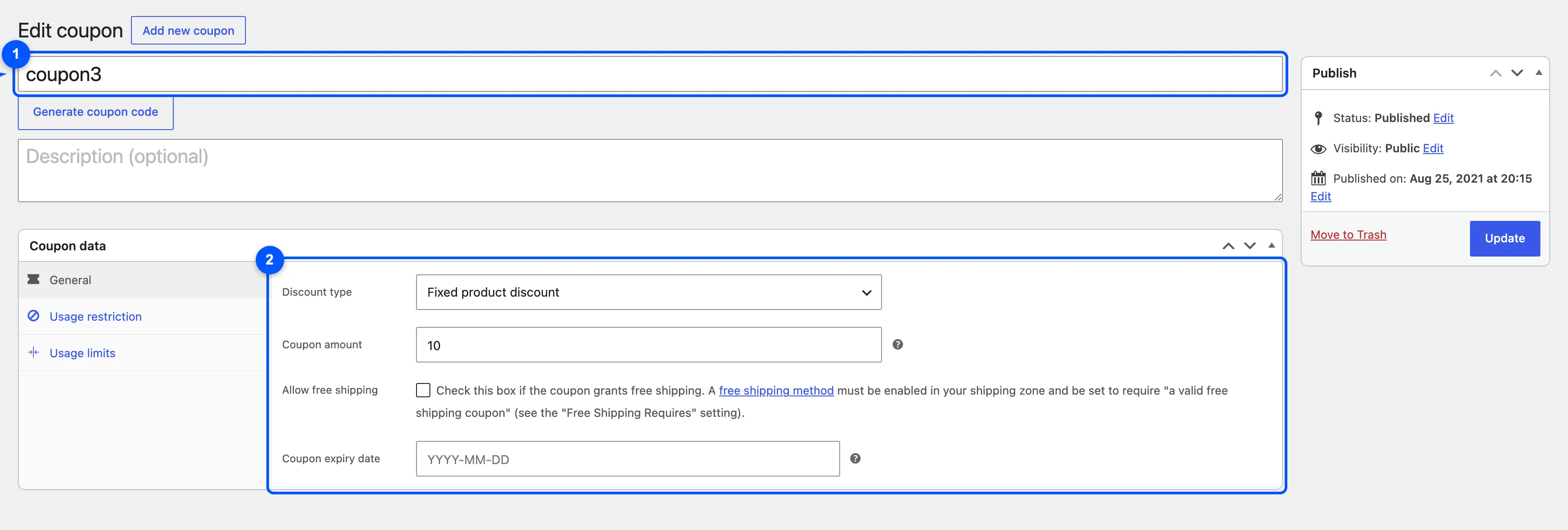Click the Usage restriction ban icon
The image size is (1568, 530).
[x=33, y=316]
